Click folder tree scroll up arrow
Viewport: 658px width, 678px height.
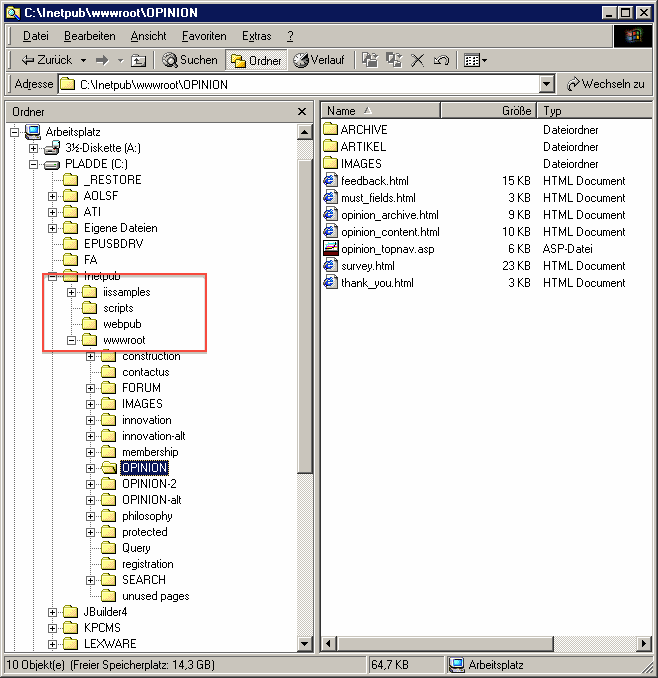coord(305,132)
